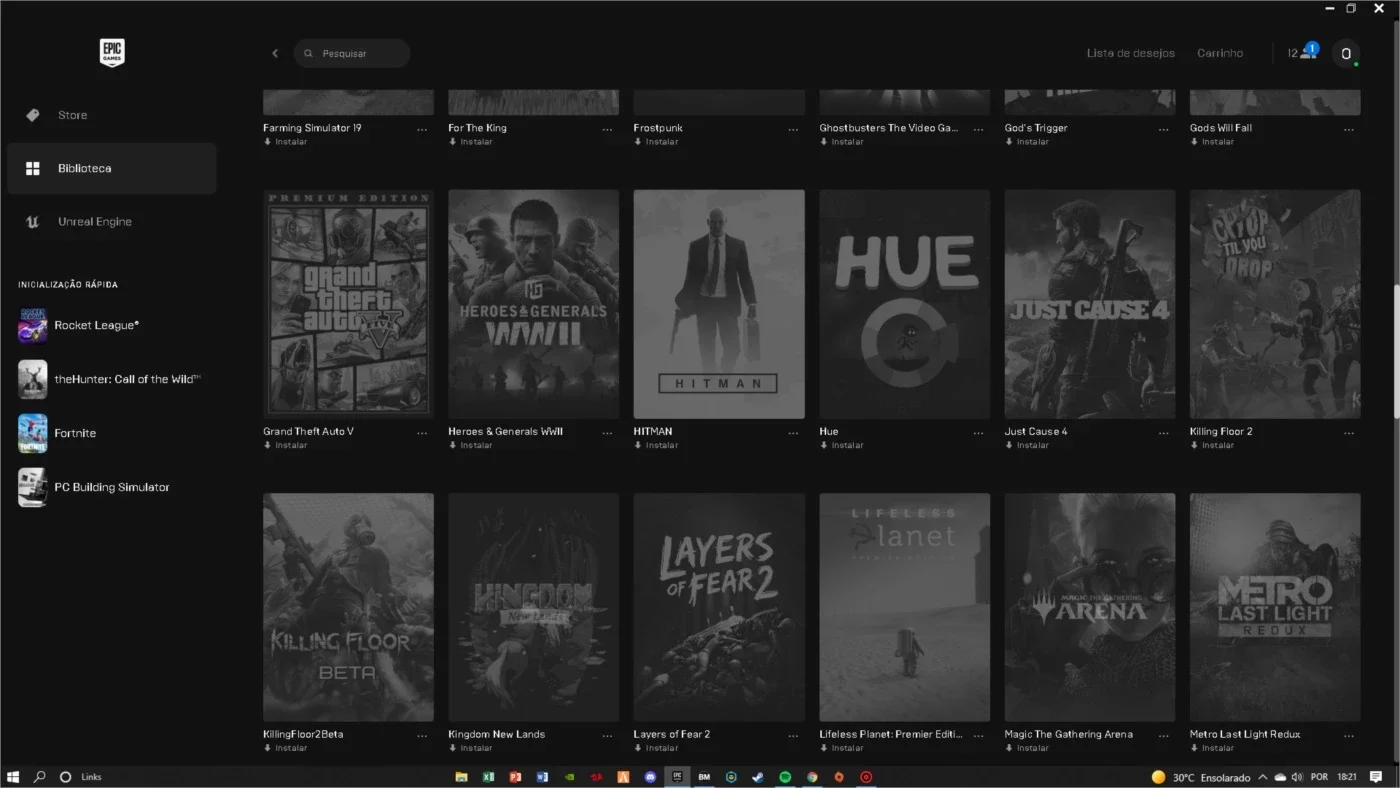
Task: Open the Carrinho page
Action: click(x=1220, y=53)
